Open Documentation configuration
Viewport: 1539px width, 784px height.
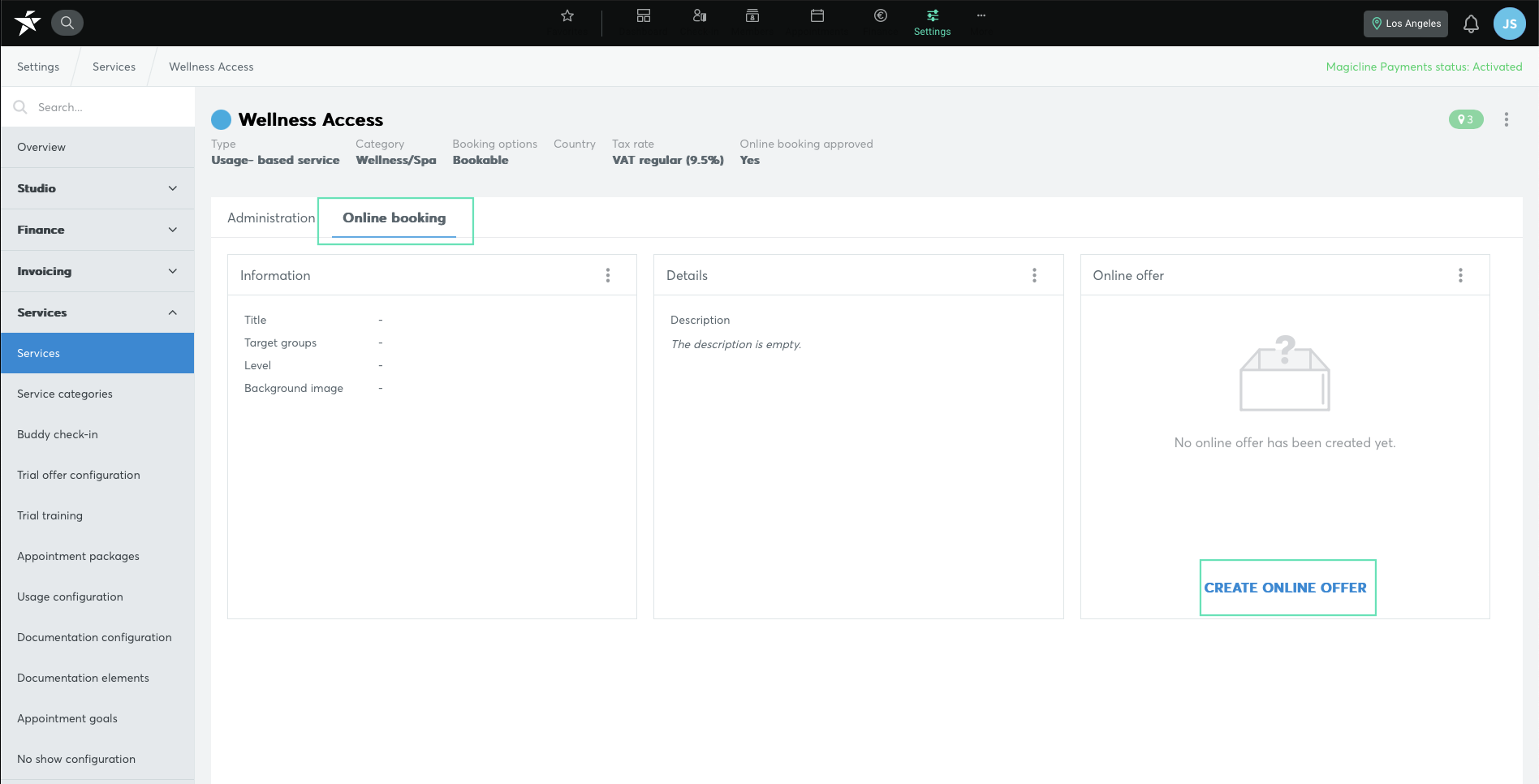tap(97, 637)
